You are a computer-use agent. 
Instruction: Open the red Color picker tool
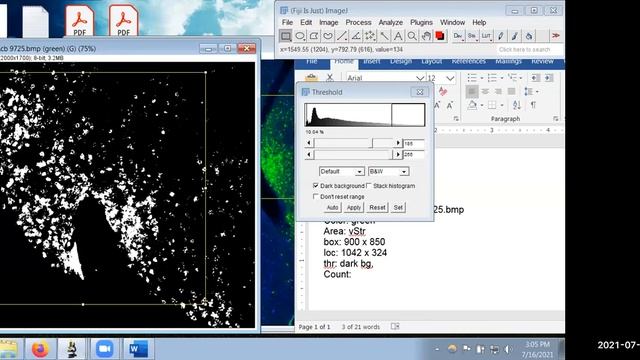coord(440,36)
